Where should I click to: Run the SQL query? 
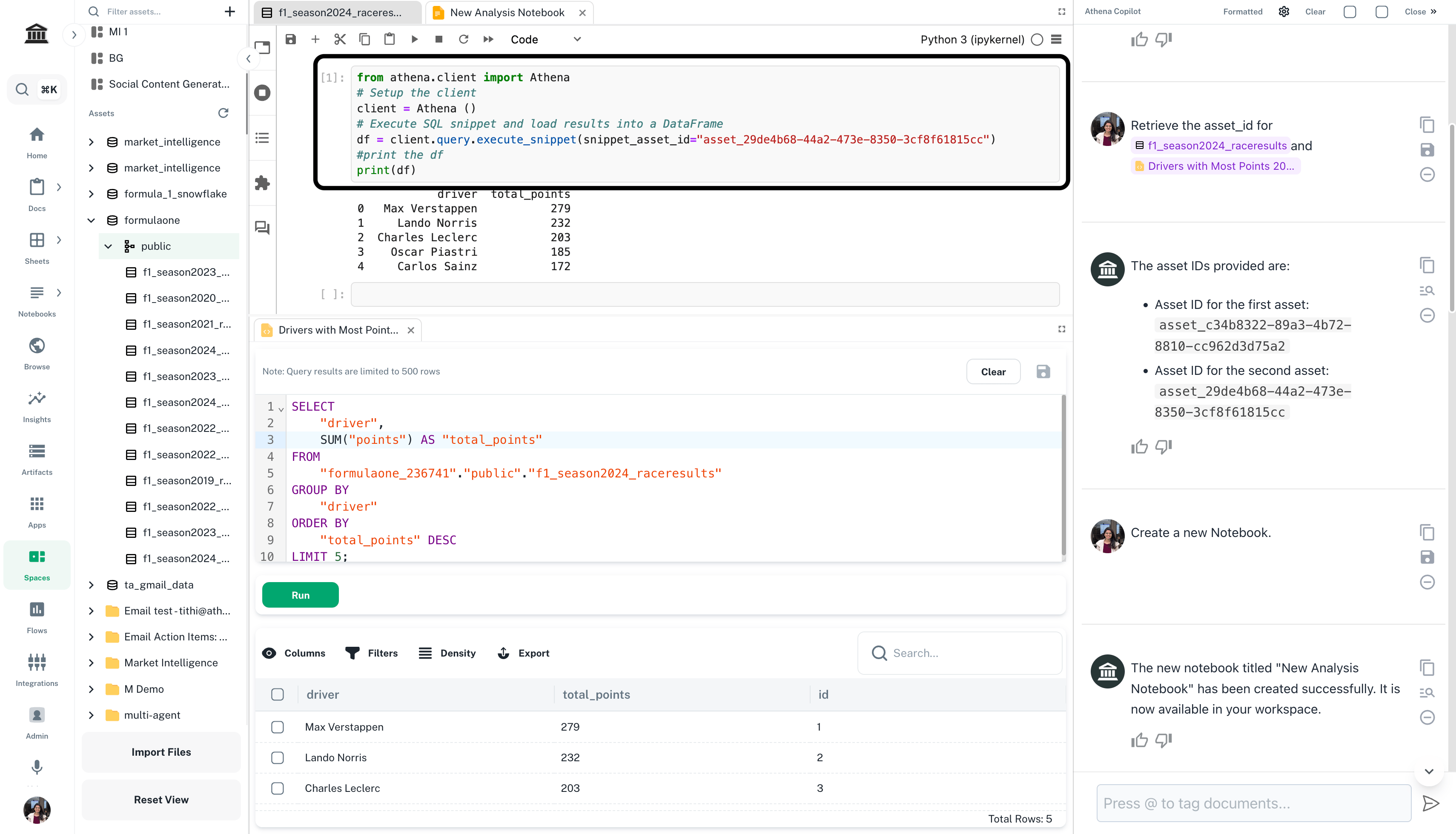tap(300, 594)
